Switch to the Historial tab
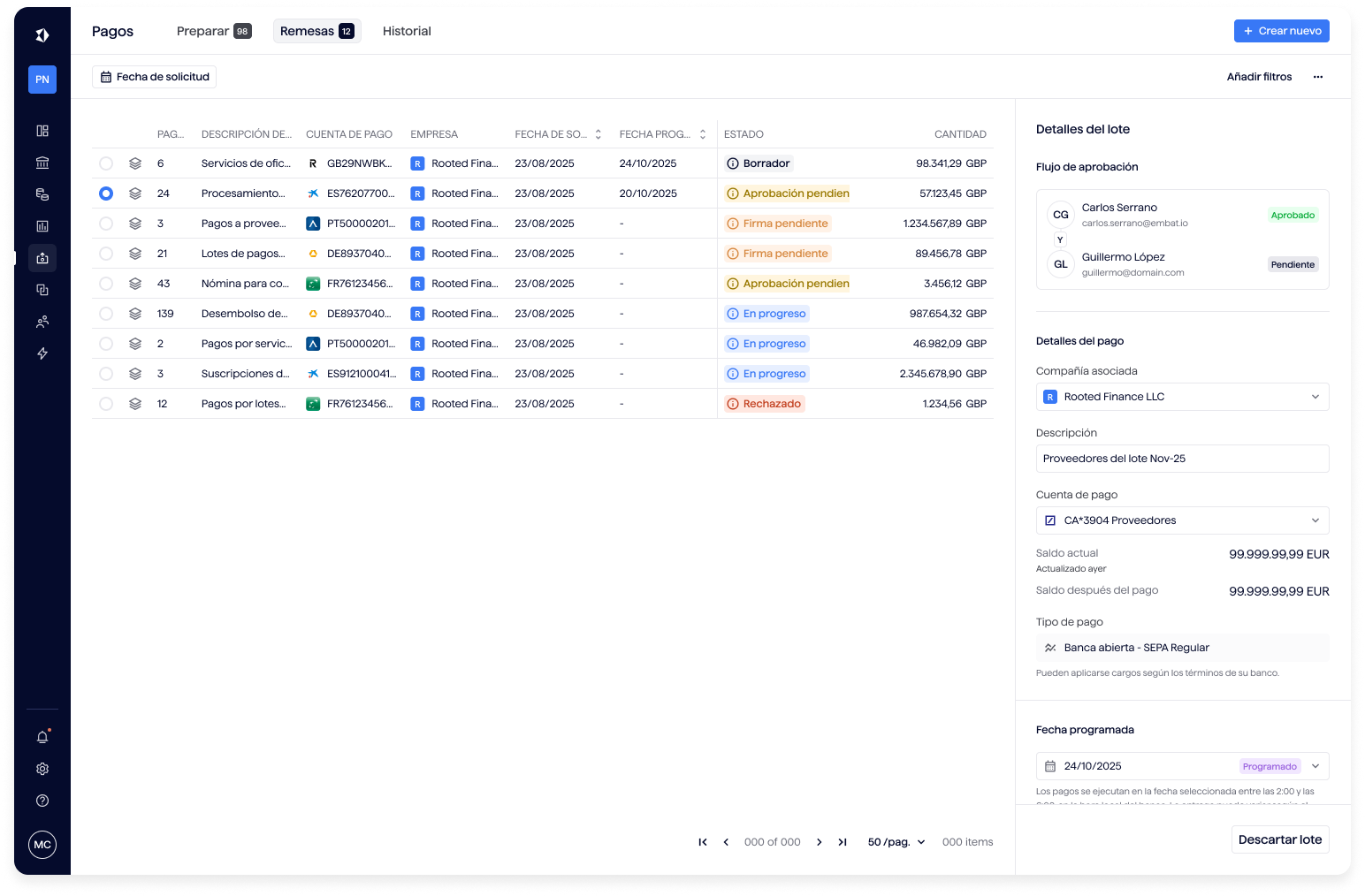 click(407, 31)
